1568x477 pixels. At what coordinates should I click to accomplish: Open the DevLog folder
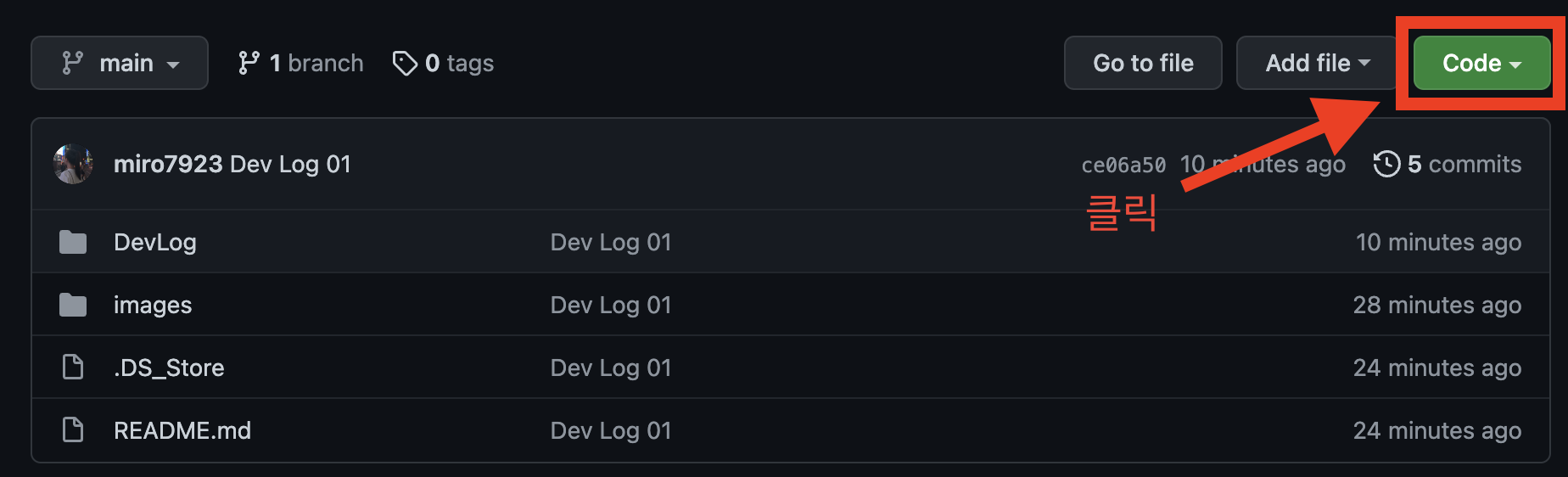tap(155, 242)
